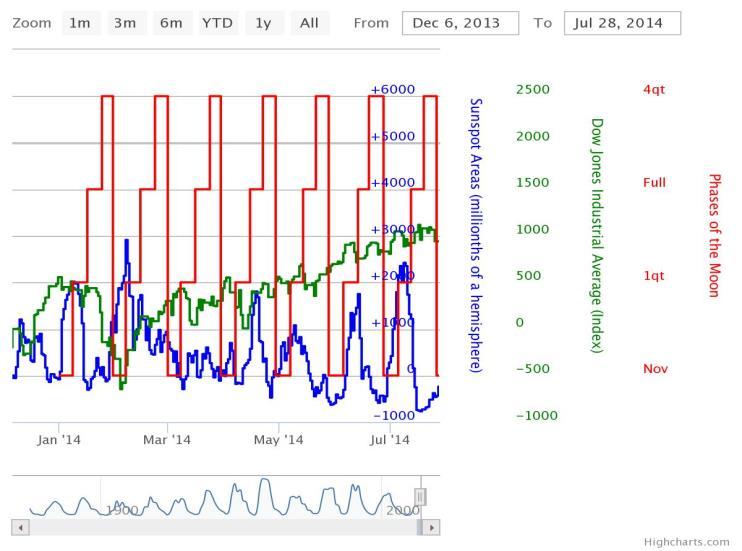Screen dimensions: 742x551
Task: Click the +6000 sunspot axis value
Action: [393, 89]
